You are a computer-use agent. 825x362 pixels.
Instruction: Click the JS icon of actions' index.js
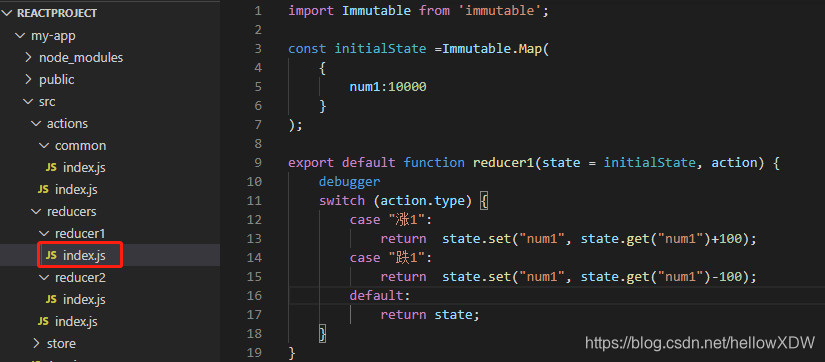[x=44, y=189]
